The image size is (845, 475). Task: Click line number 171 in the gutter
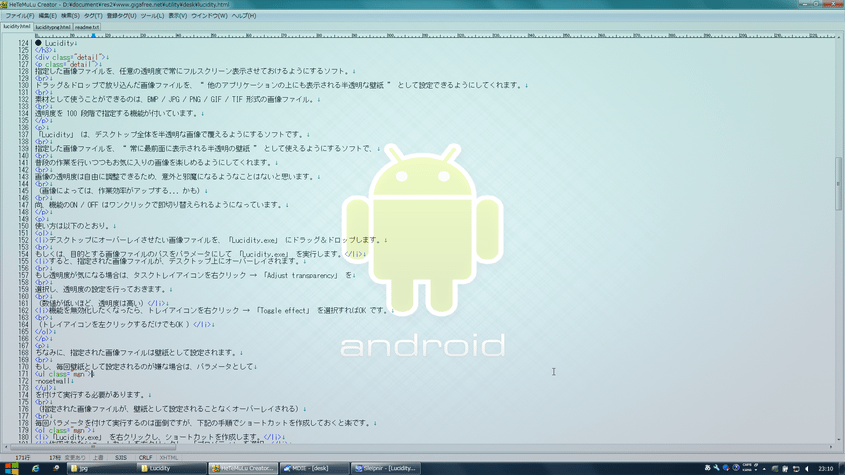pos(23,374)
